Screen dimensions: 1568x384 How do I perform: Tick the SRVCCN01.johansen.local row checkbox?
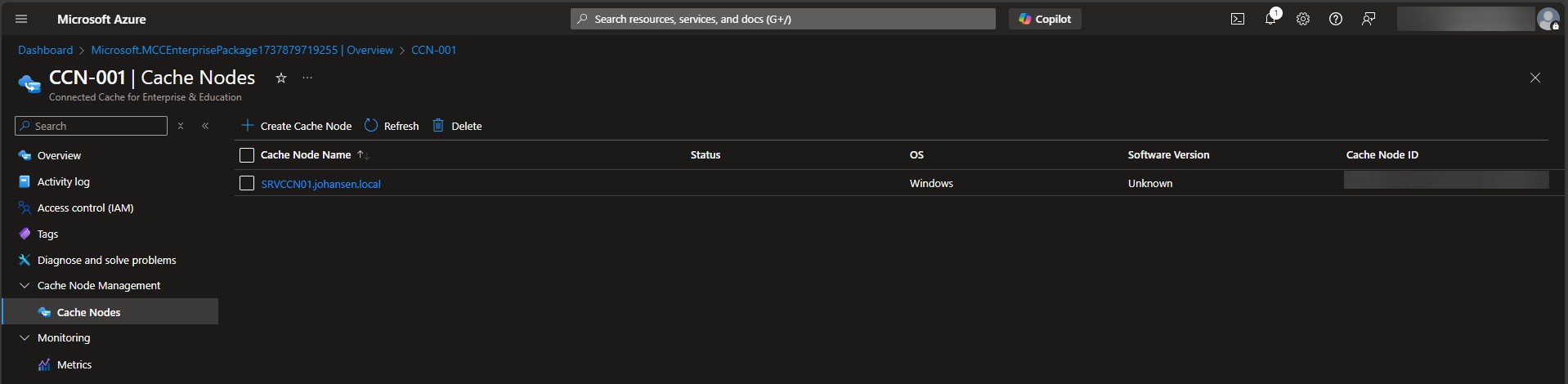(247, 184)
